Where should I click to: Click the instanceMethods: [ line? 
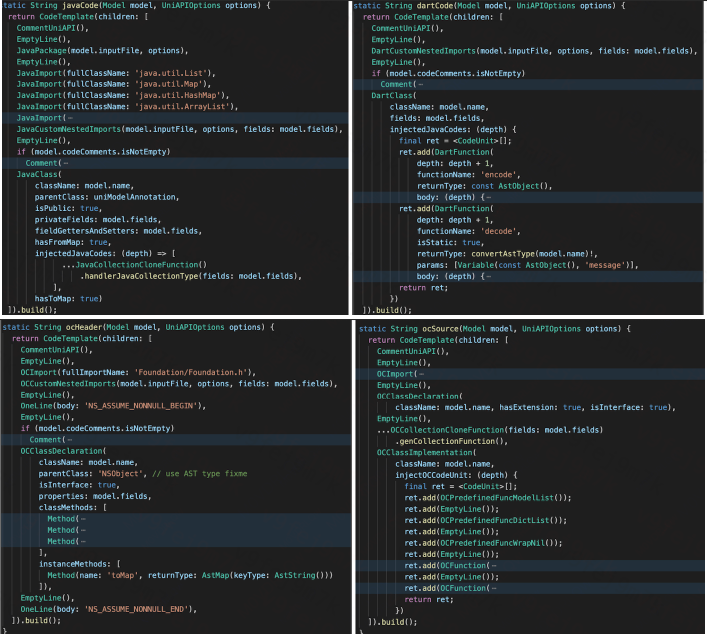pos(79,564)
